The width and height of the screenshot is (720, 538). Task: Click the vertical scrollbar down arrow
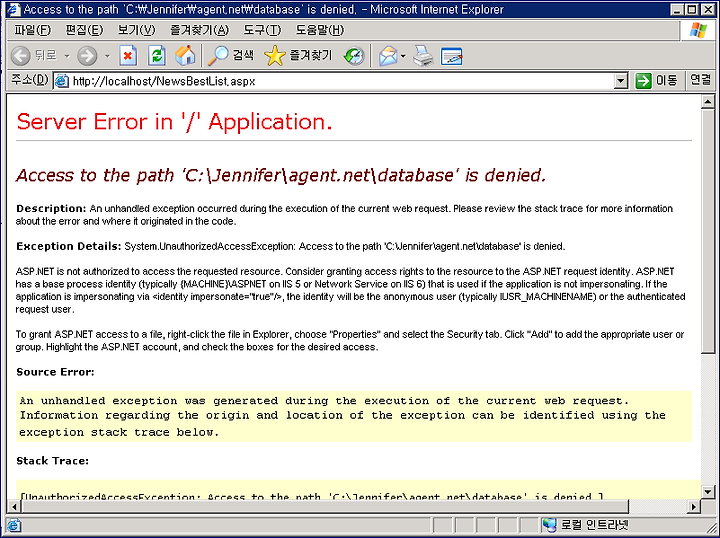(x=708, y=492)
